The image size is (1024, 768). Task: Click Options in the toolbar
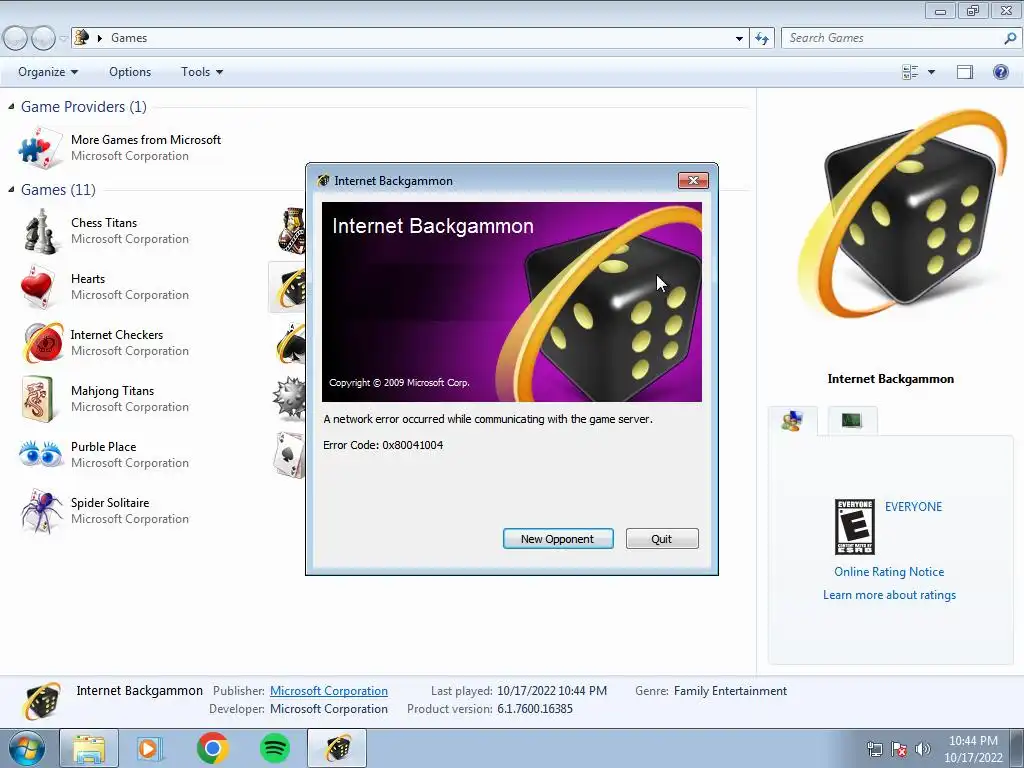coord(130,72)
